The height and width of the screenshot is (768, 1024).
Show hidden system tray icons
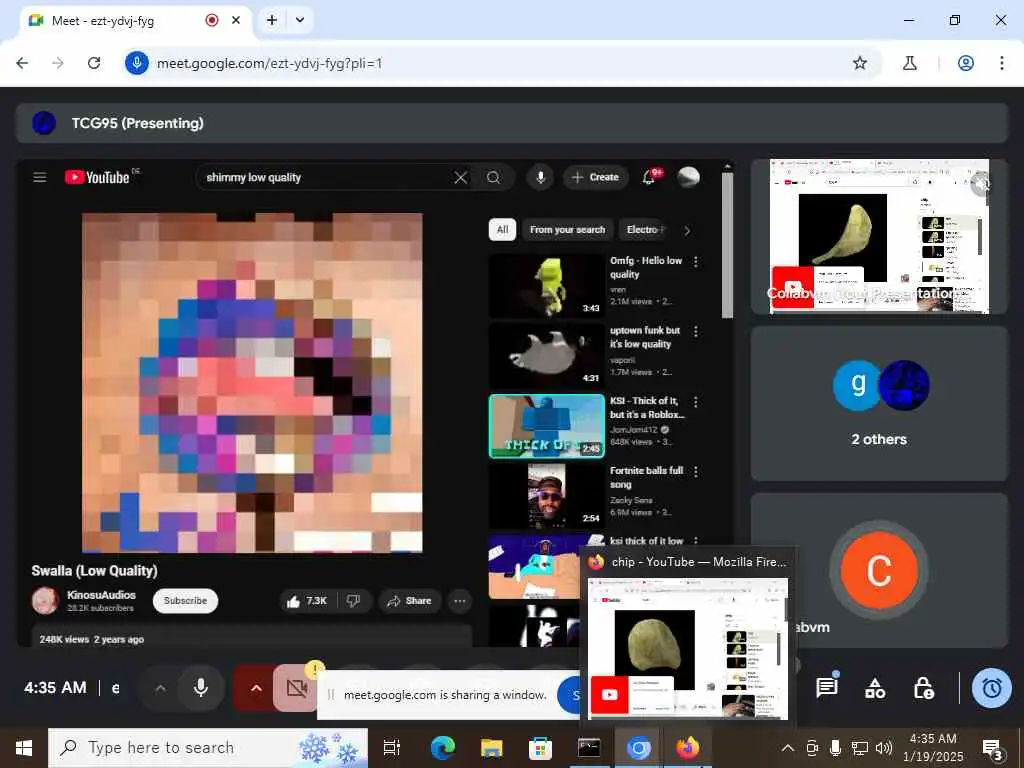pos(788,748)
